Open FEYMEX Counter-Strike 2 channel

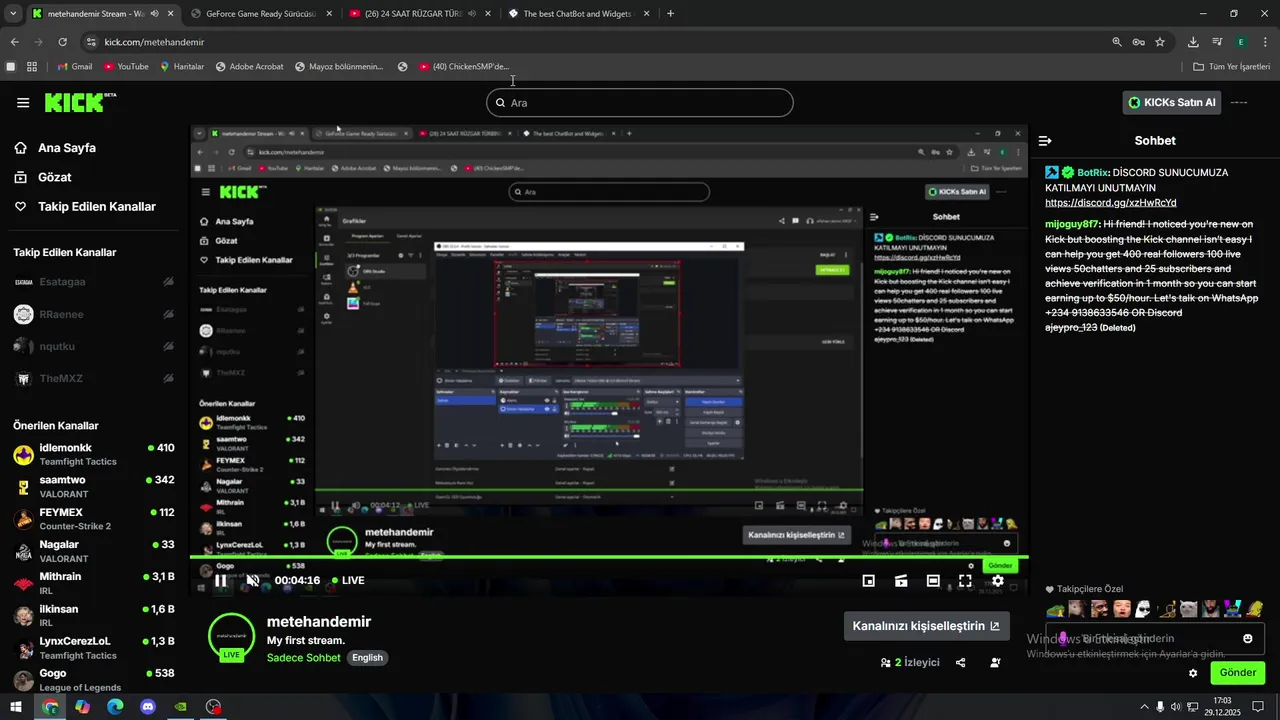point(94,518)
